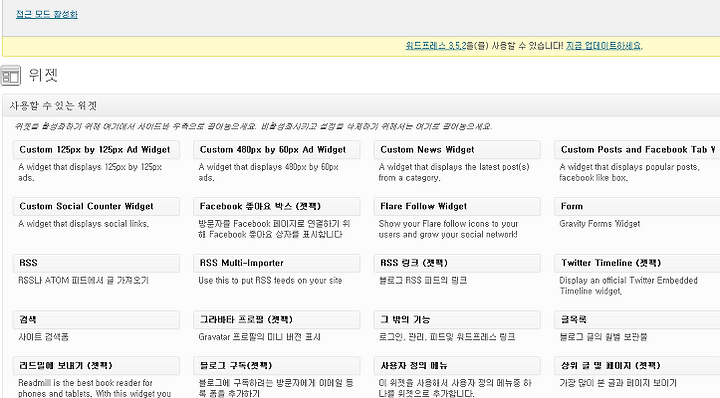Click description 'A widget that displays social links.'
The height and width of the screenshot is (398, 720).
[x=84, y=224]
